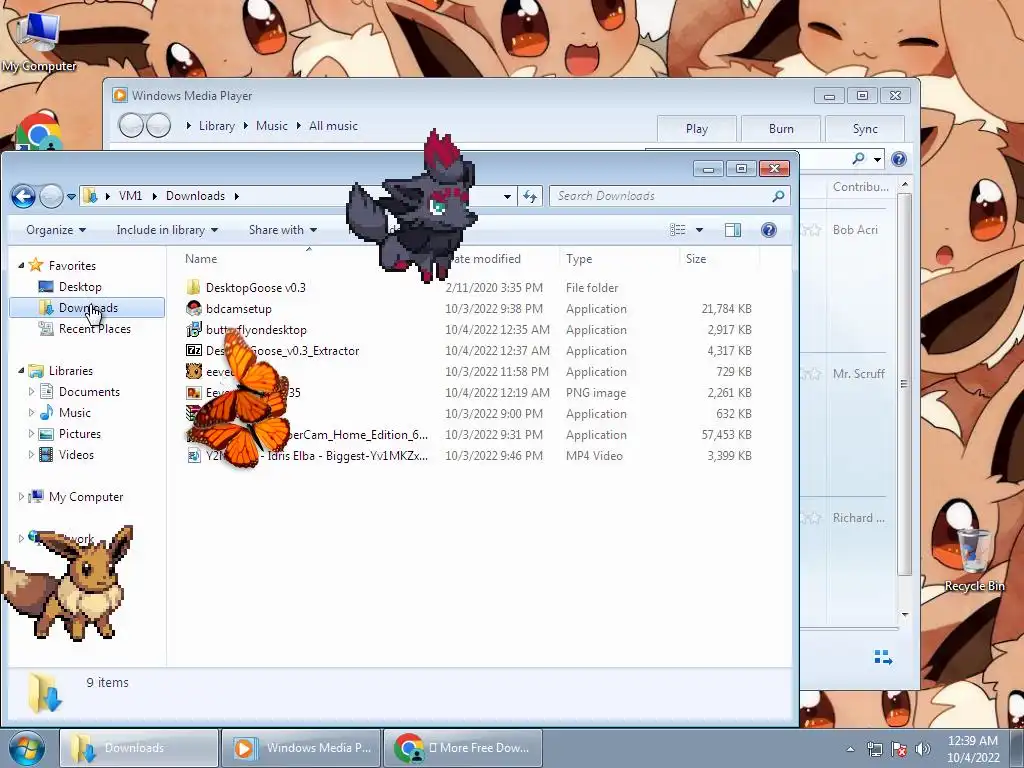Select the 7z Extractor application icon
This screenshot has width=1024, height=768.
coord(193,351)
